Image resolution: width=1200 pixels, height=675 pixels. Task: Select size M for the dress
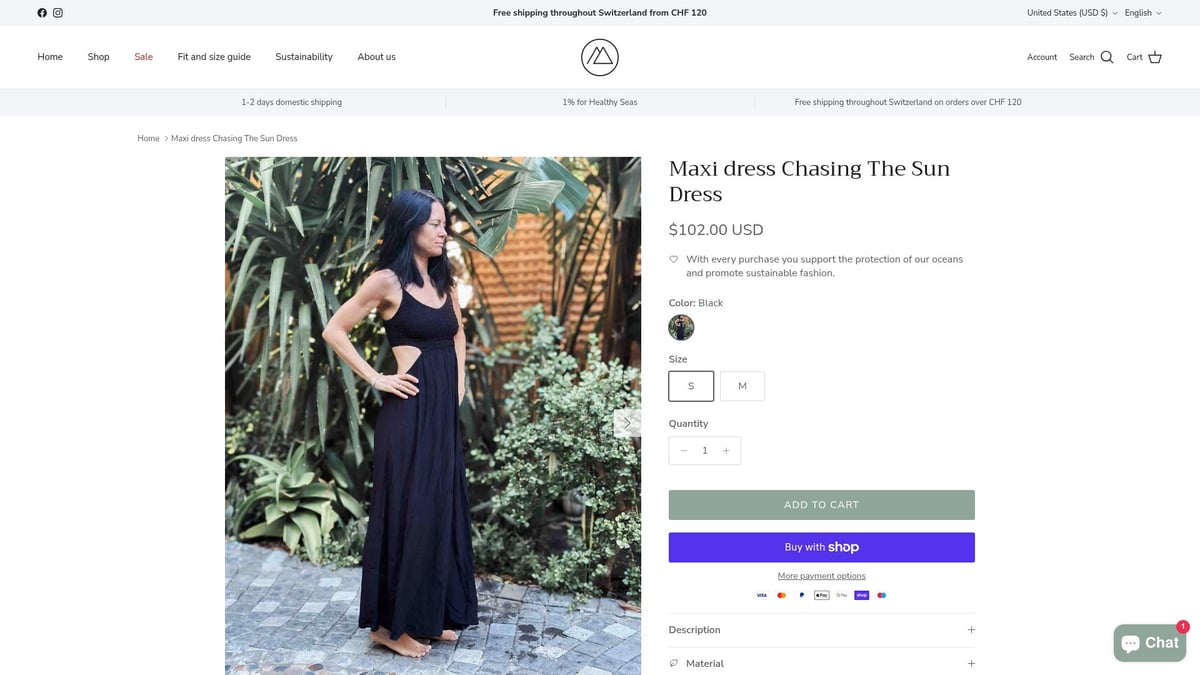pos(742,385)
